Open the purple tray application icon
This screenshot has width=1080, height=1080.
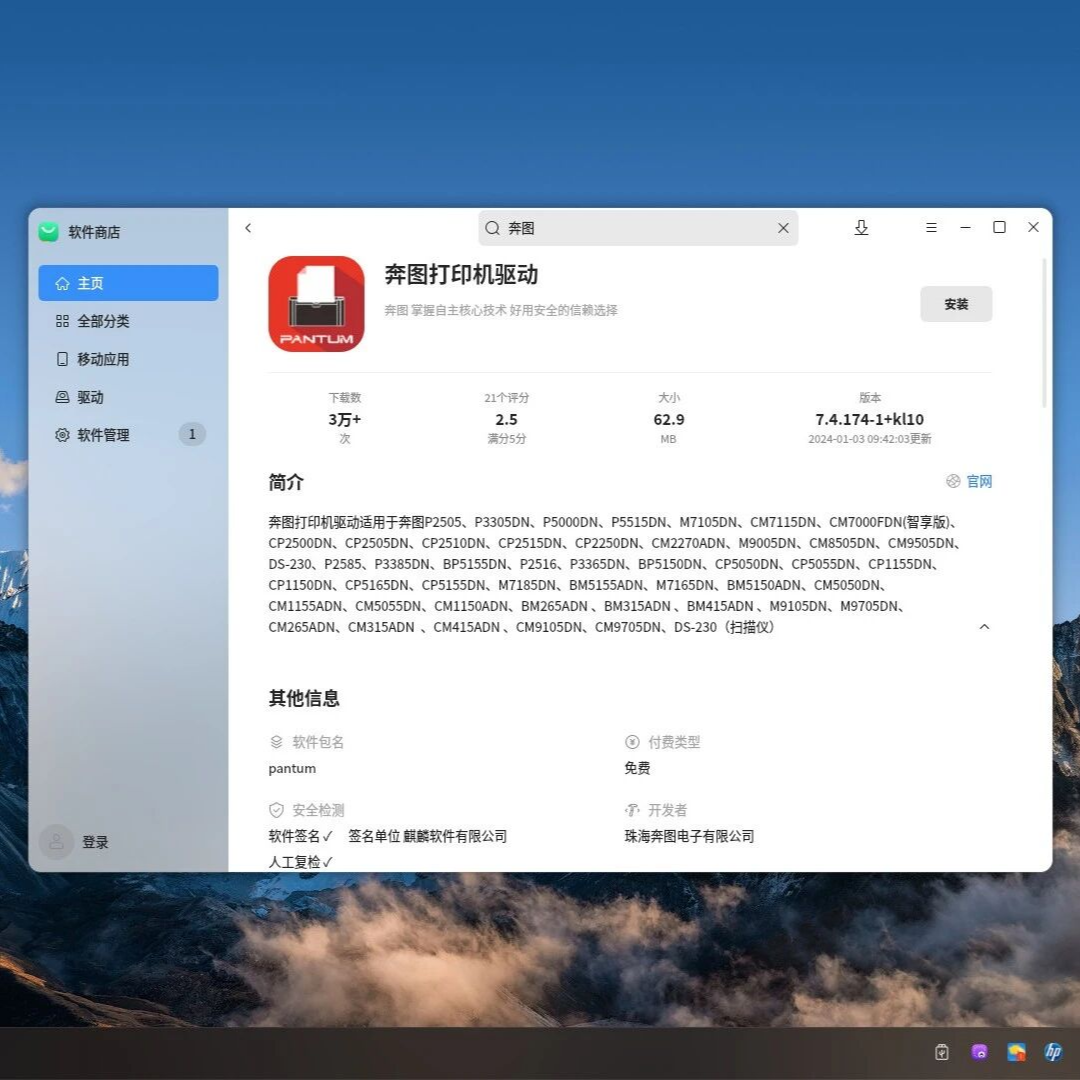pyautogui.click(x=979, y=1051)
